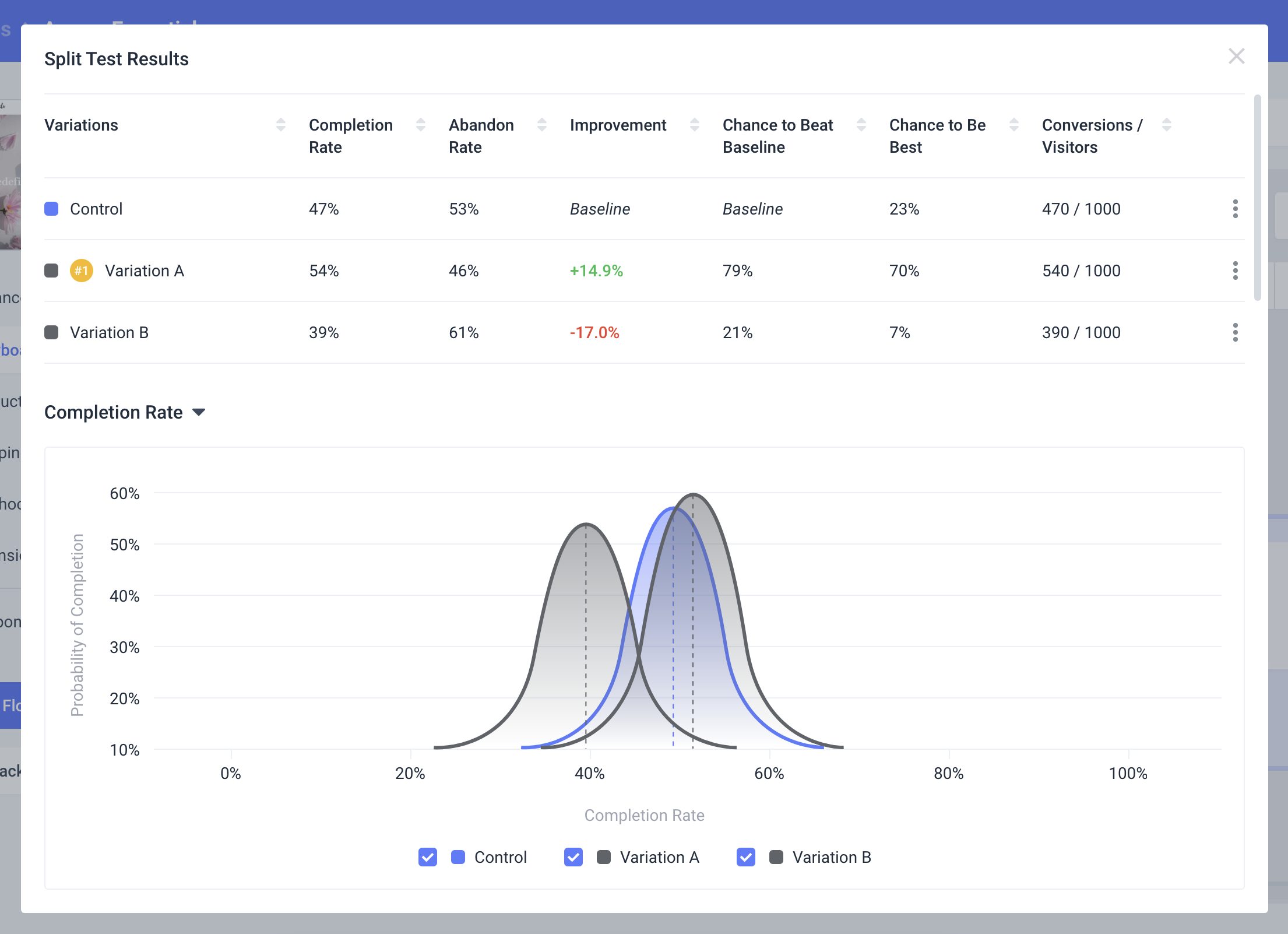Viewport: 1288px width, 934px height.
Task: Click the Split Test Results title
Action: click(117, 59)
